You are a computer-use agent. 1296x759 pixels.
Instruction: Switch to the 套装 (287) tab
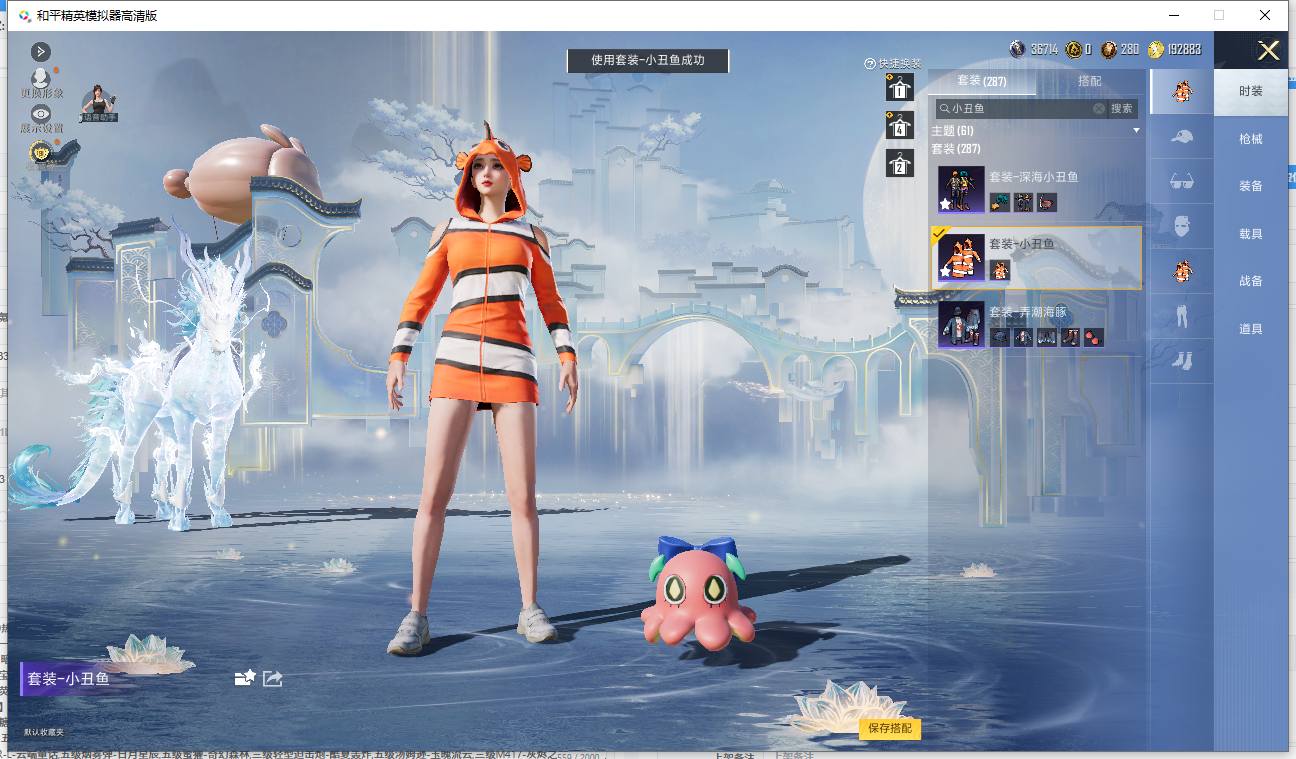[x=982, y=81]
